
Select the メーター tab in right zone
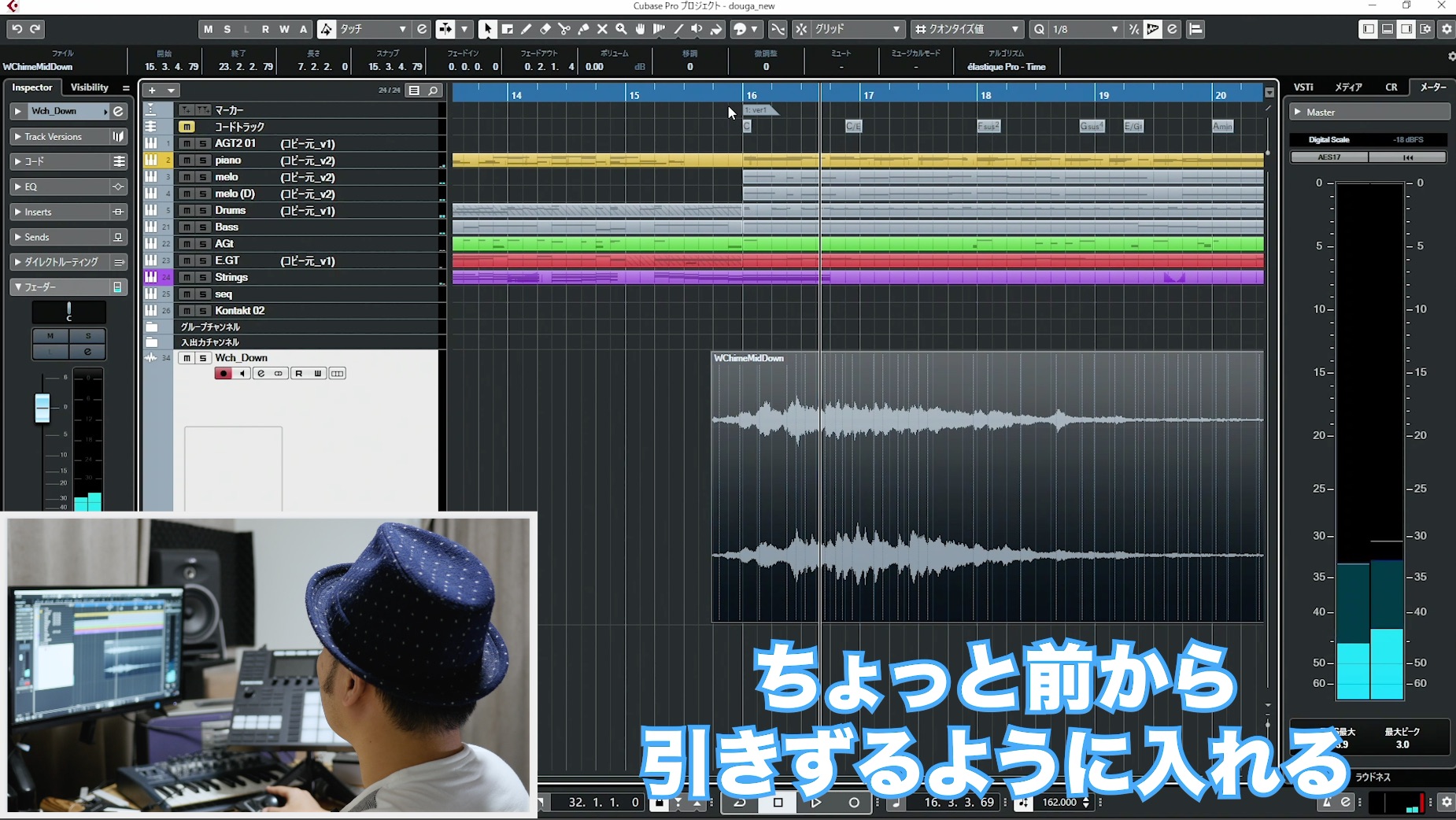tap(1433, 87)
